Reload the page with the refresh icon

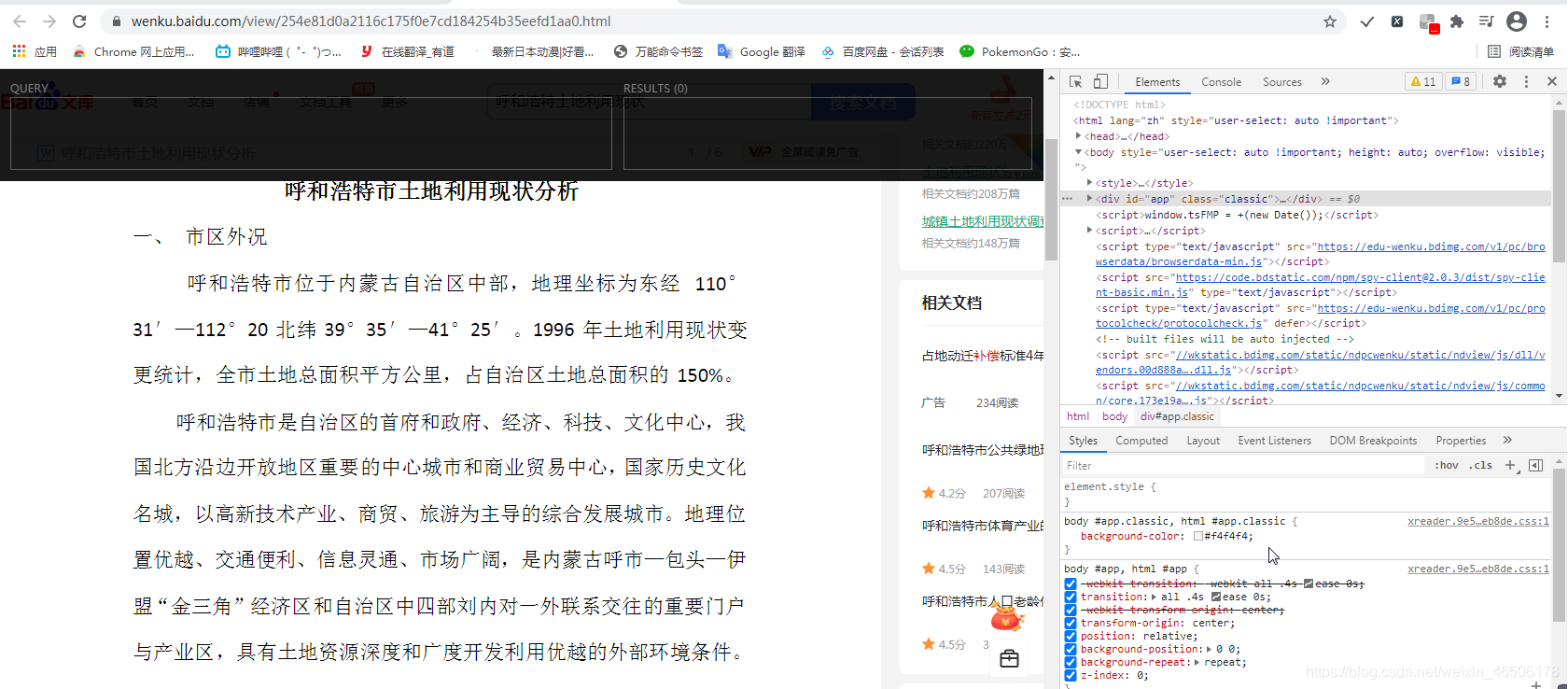(x=79, y=21)
